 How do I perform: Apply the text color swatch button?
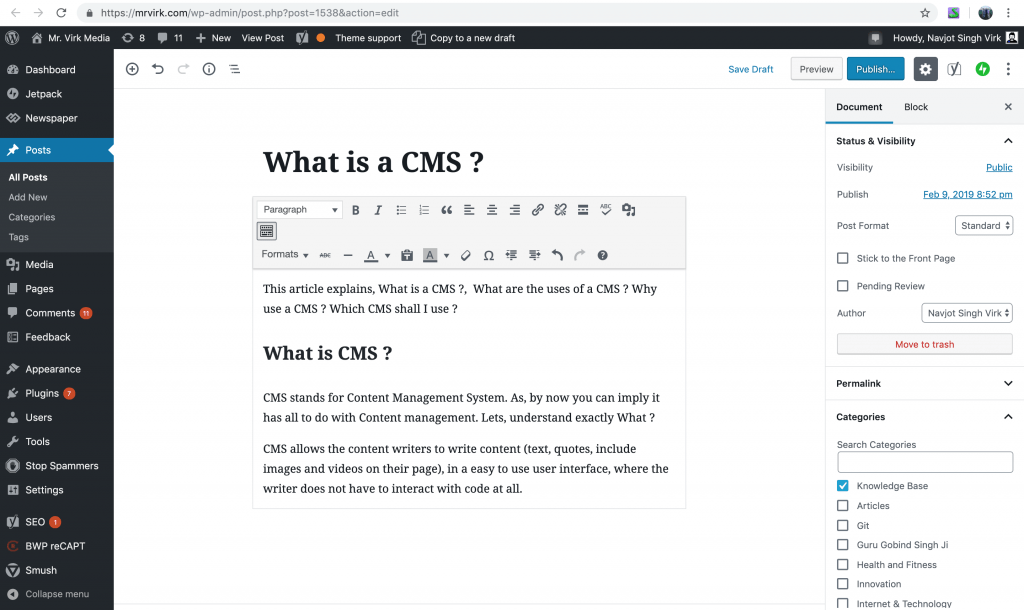[x=371, y=255]
